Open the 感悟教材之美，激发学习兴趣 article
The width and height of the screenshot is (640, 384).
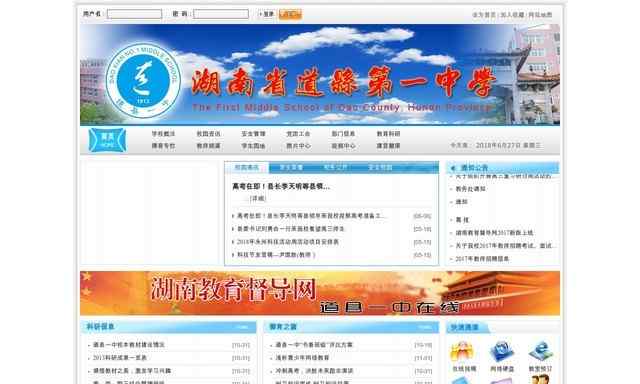click(132, 371)
